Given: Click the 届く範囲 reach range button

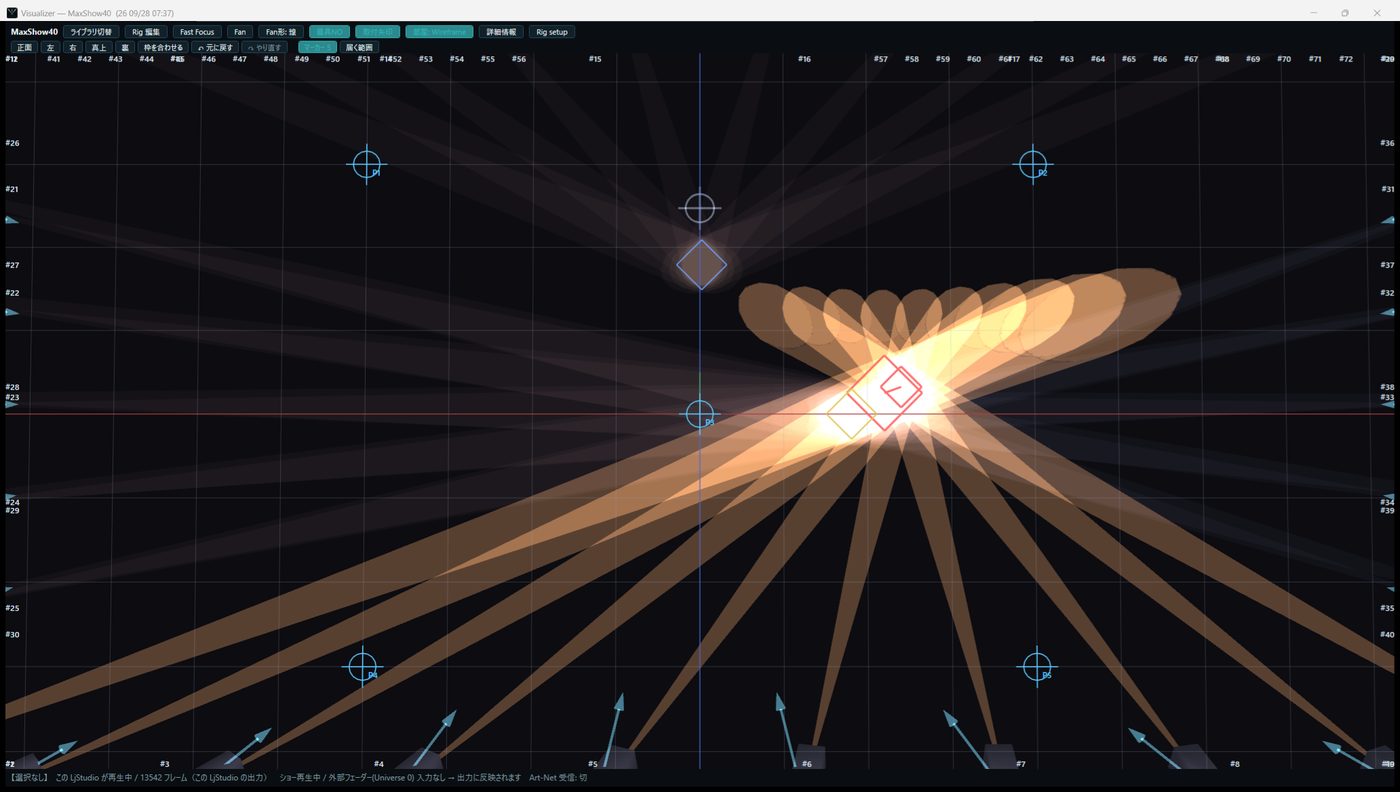Looking at the screenshot, I should [x=359, y=47].
